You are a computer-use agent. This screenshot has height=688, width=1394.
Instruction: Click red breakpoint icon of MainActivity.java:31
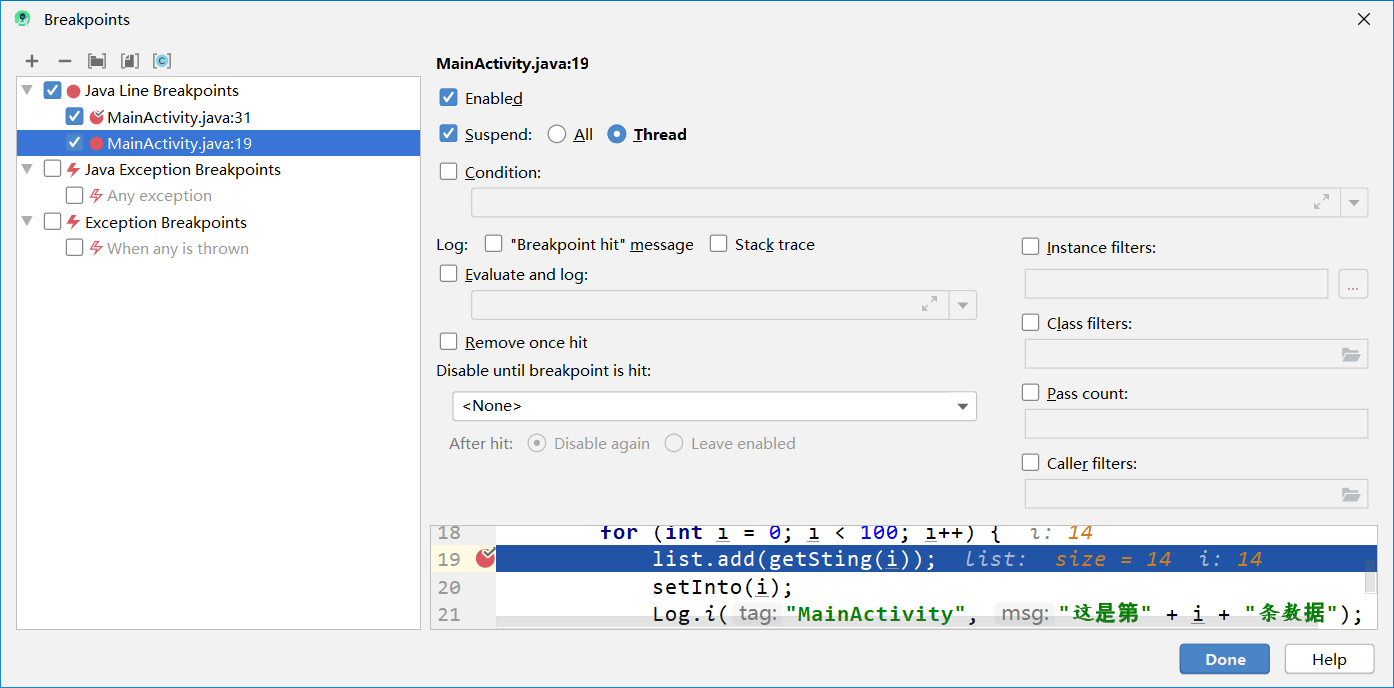[96, 117]
